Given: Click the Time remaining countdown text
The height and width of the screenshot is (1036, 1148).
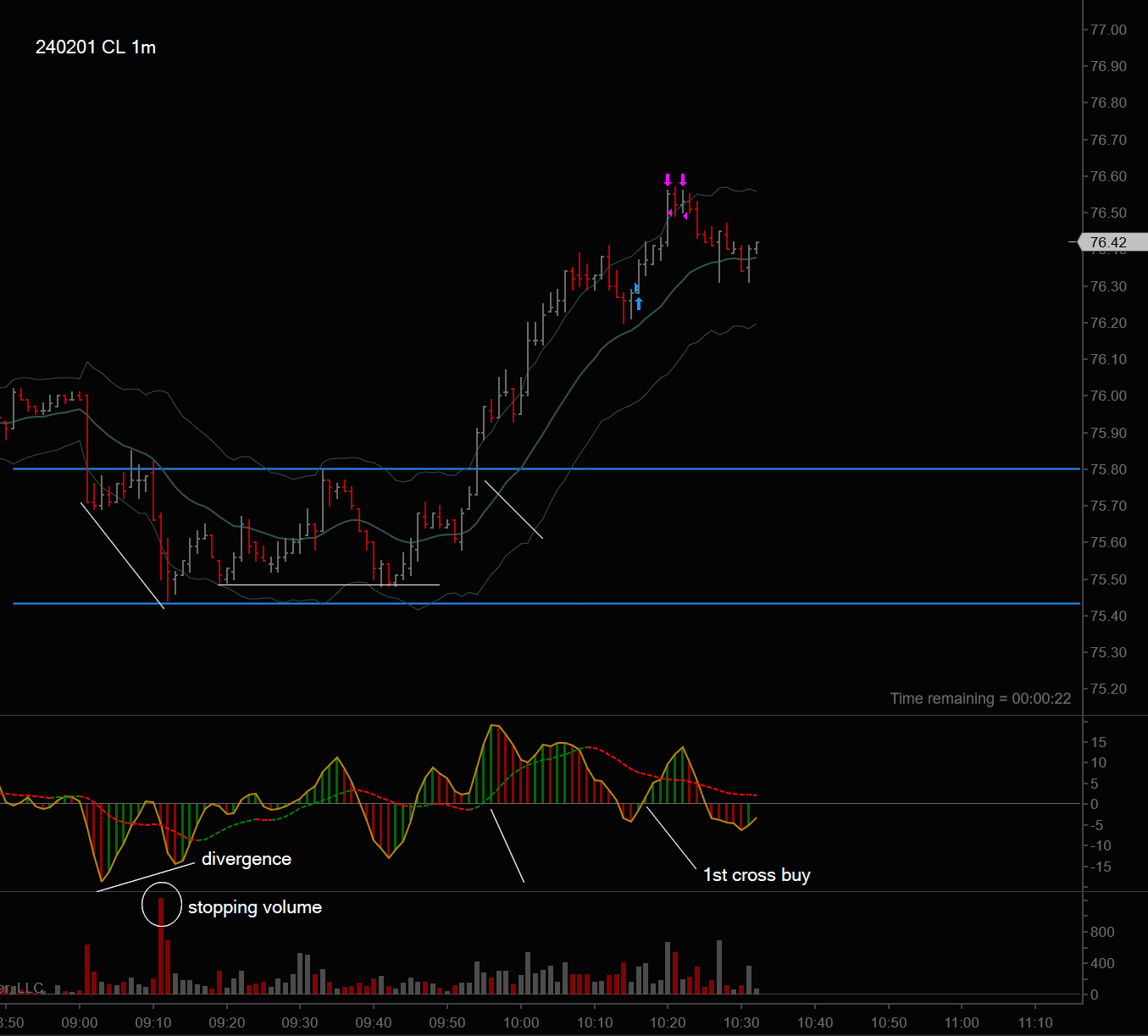Looking at the screenshot, I should click(x=980, y=699).
